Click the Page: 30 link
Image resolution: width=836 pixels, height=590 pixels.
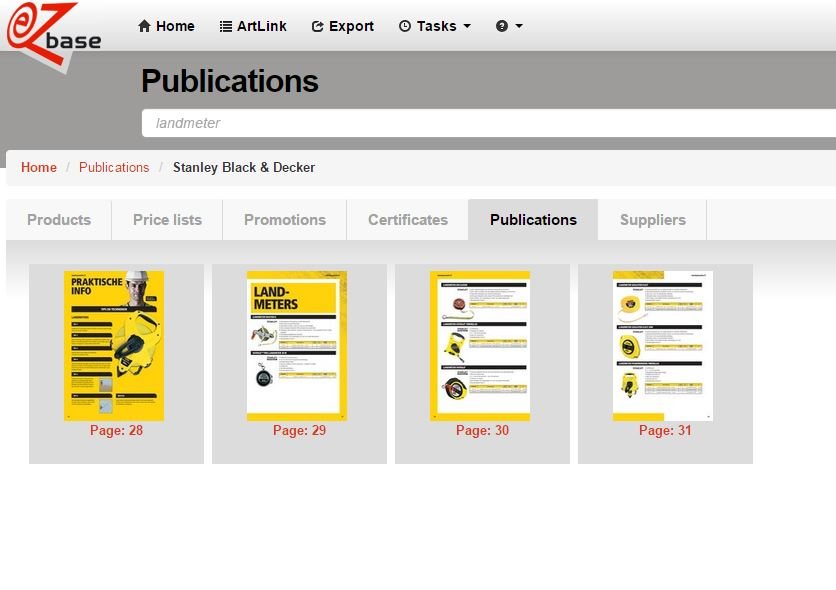(x=482, y=431)
